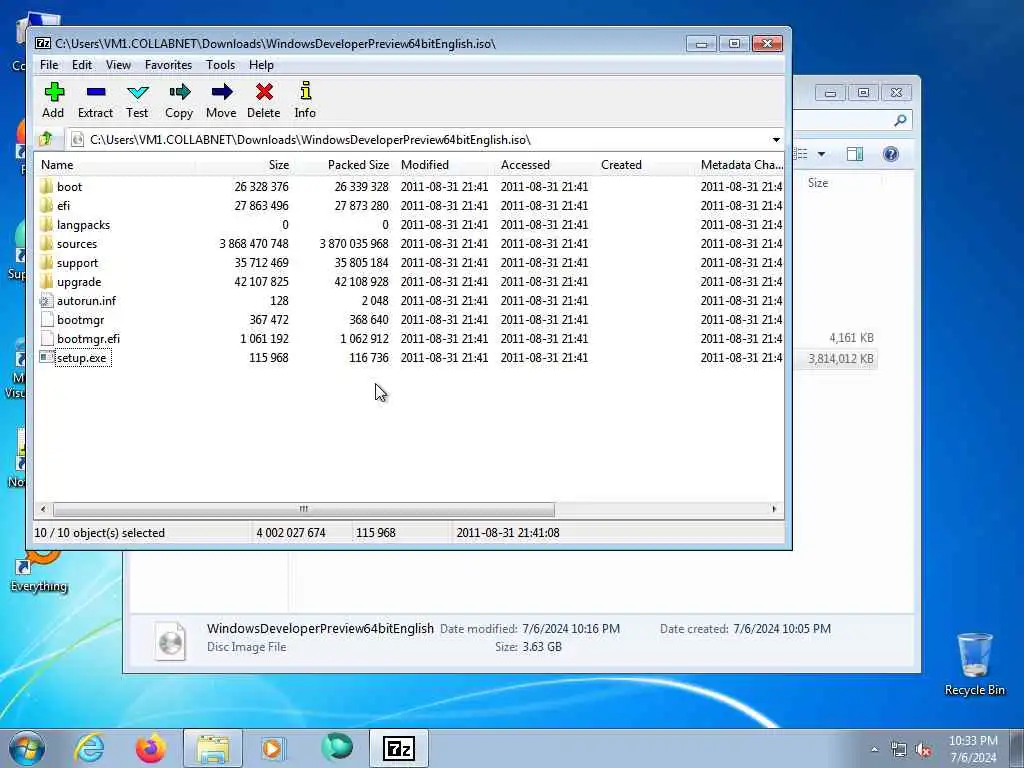This screenshot has width=1024, height=768.
Task: Open the Edit menu
Action: [82, 65]
